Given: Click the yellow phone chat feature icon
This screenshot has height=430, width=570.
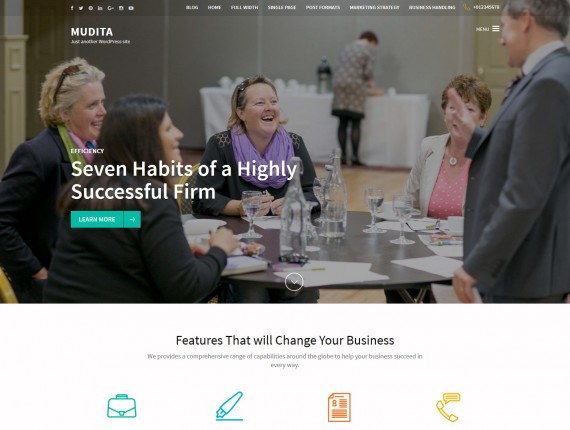Looking at the screenshot, I should tap(448, 407).
